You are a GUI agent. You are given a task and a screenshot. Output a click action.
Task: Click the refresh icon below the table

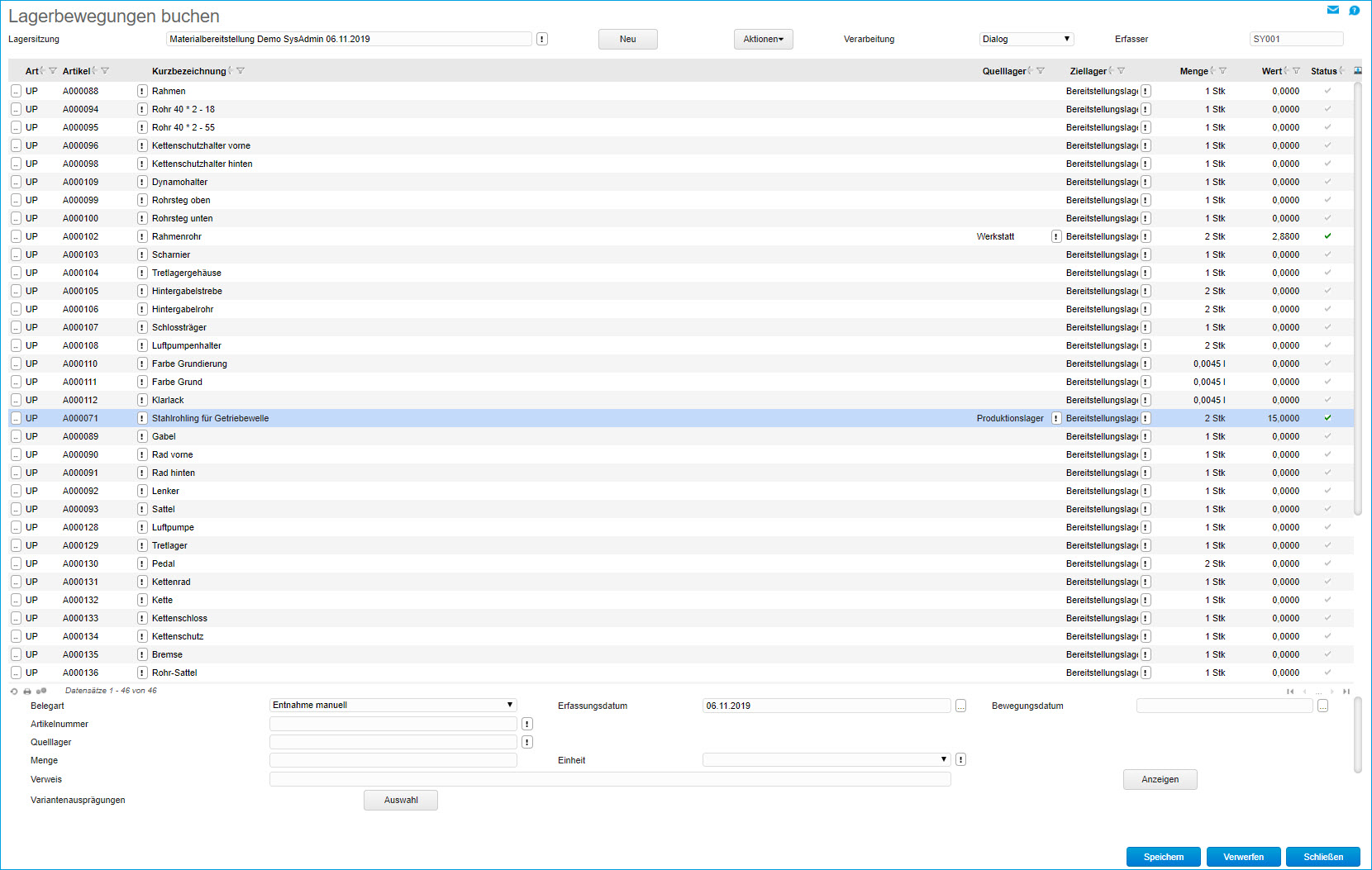click(14, 692)
